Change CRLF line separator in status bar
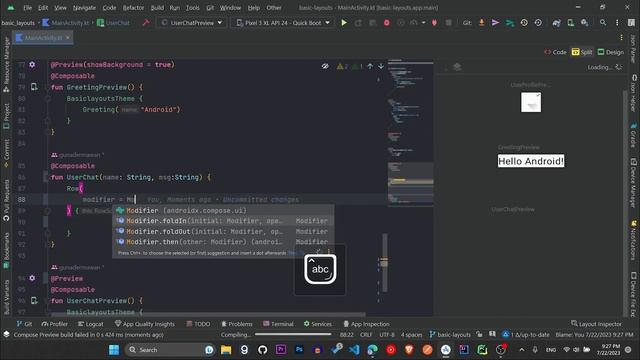Image resolution: width=640 pixels, height=360 pixels. [x=366, y=334]
